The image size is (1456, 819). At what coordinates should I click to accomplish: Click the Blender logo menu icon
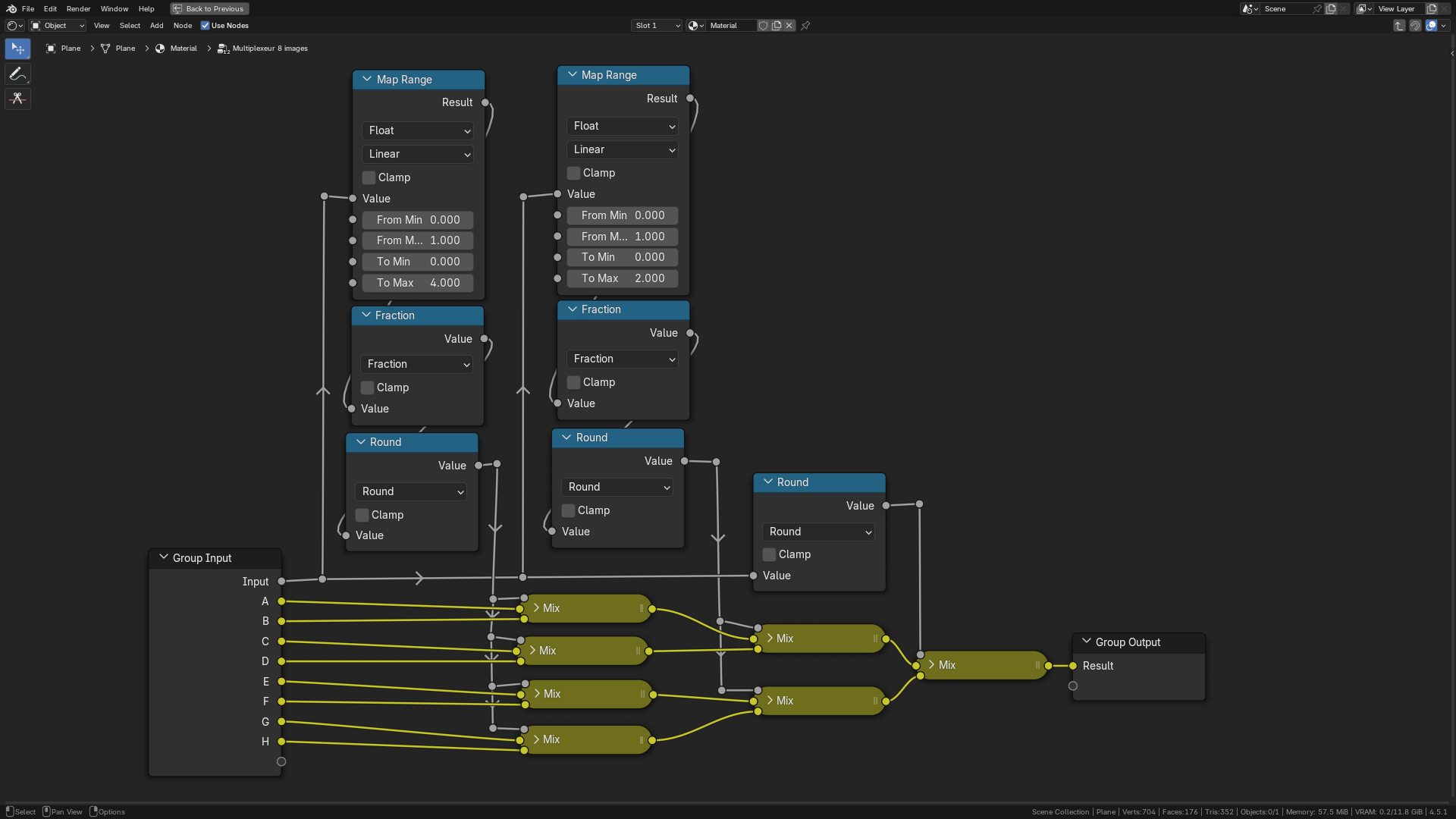coord(11,8)
